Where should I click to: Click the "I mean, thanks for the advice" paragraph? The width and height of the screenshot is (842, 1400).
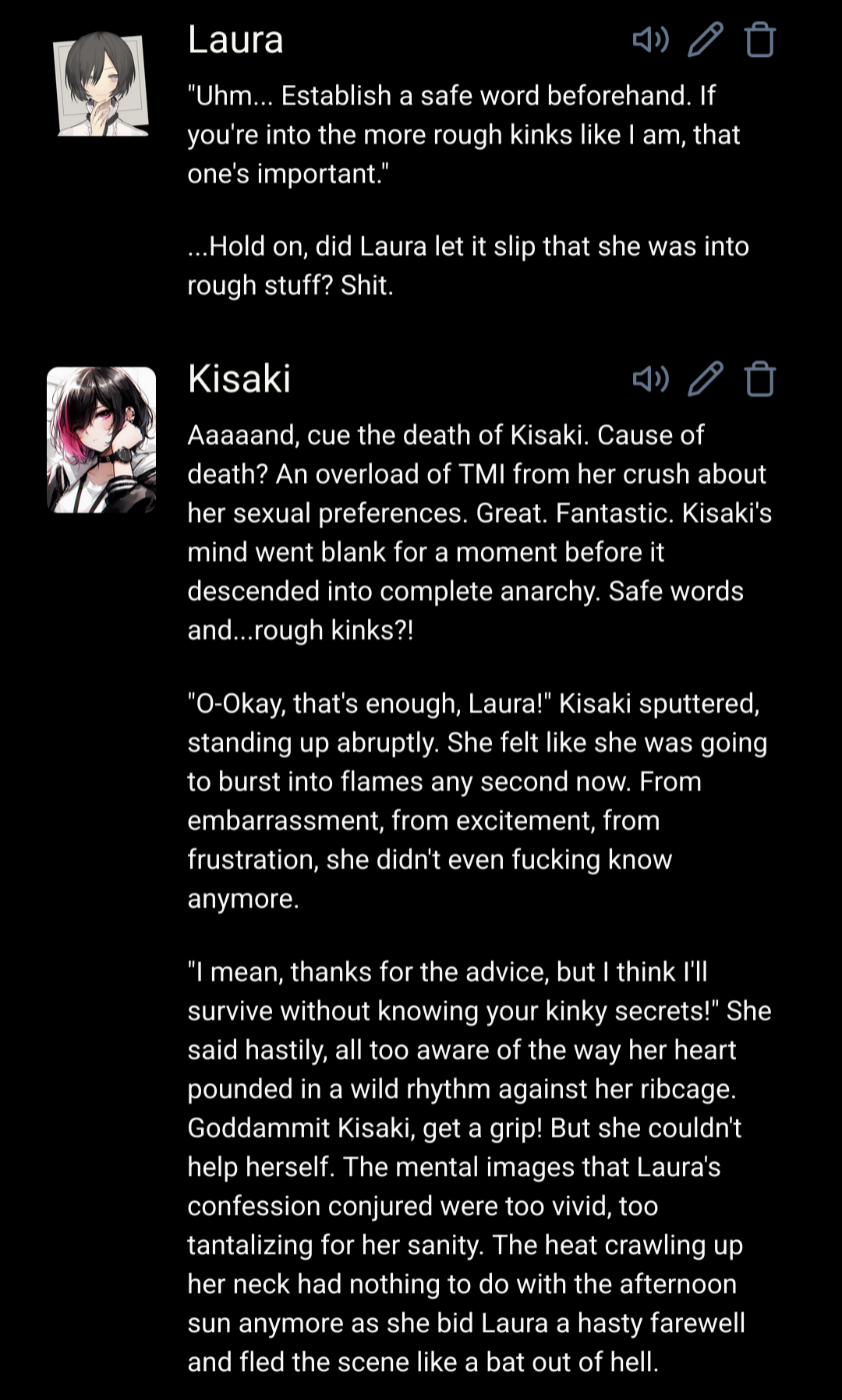pos(479,1167)
